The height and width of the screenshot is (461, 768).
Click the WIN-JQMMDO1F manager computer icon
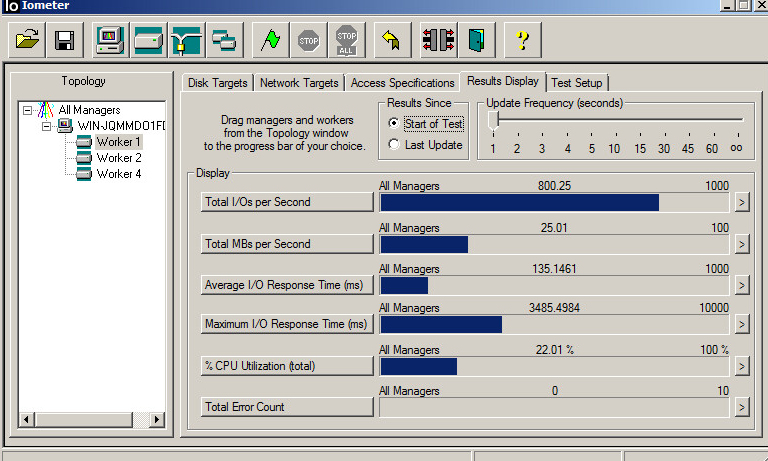coord(65,125)
